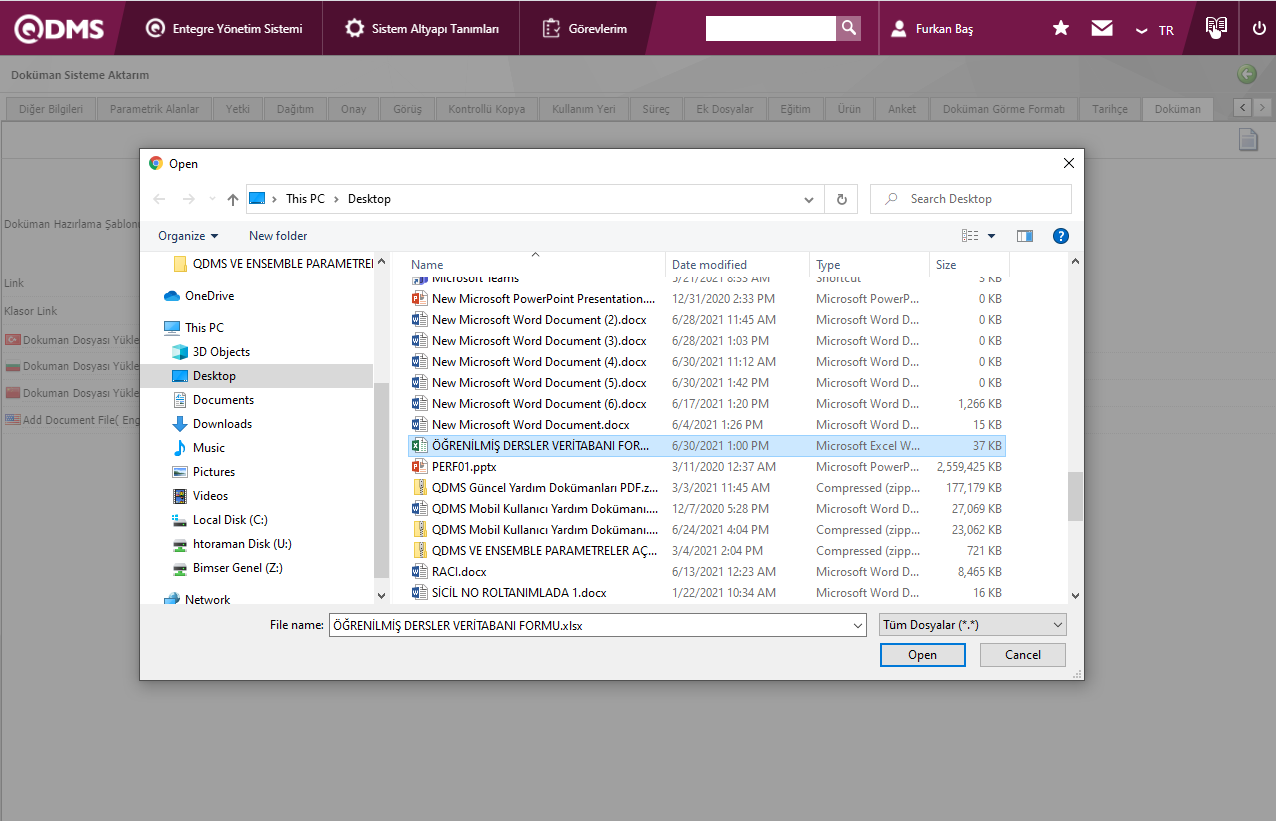Select the RACI.docx file

coord(459,572)
